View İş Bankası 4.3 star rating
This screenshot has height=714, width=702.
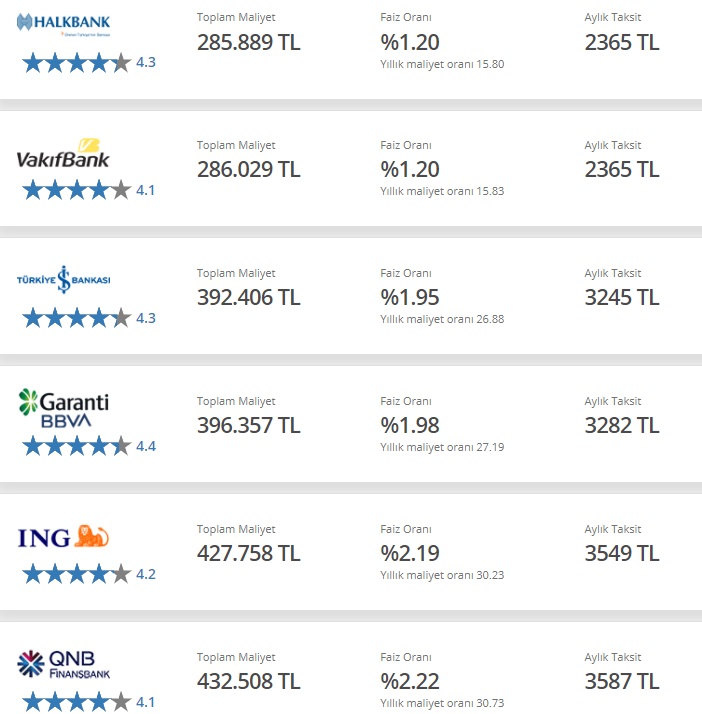[89, 318]
